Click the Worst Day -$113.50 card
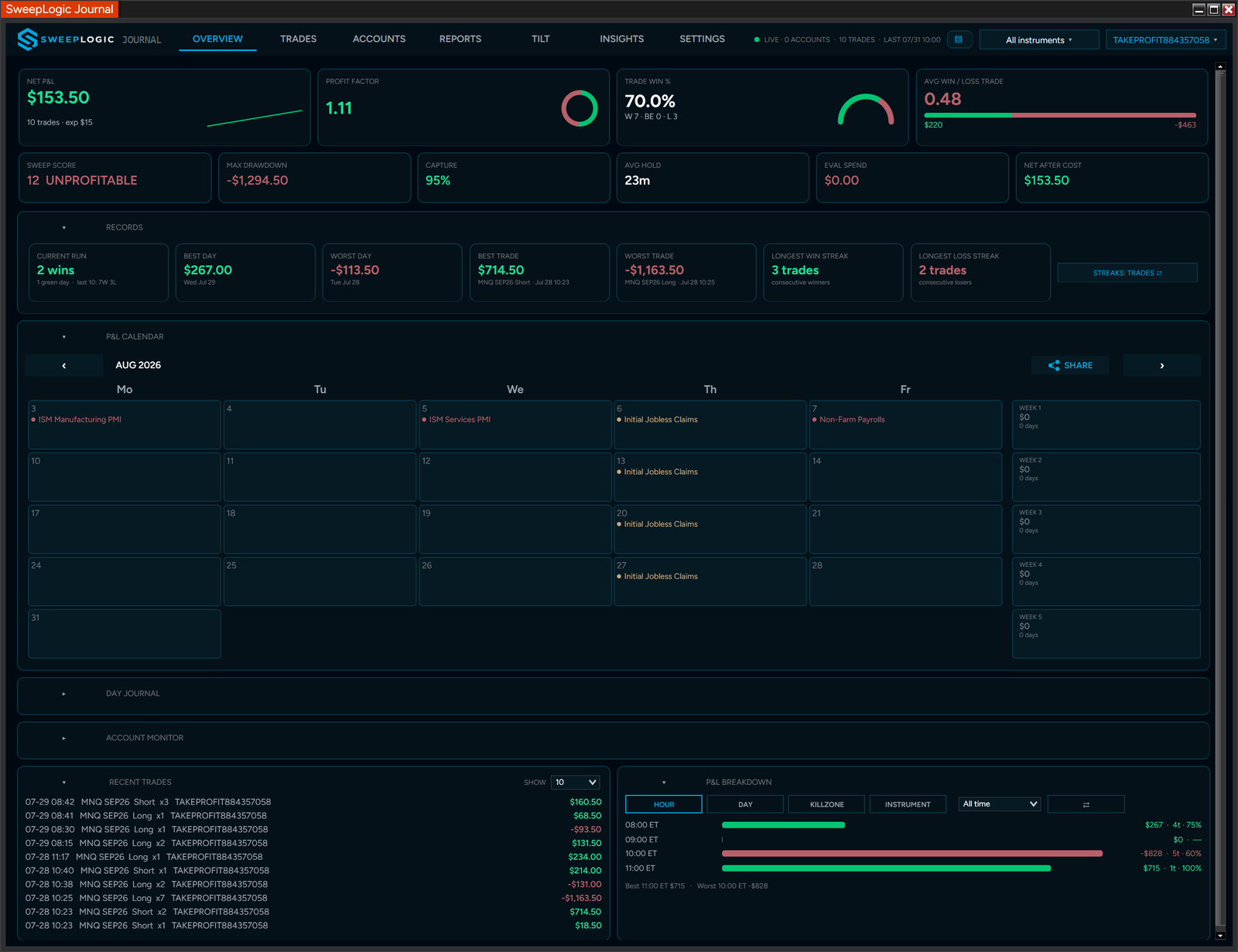This screenshot has height=952, width=1238. pyautogui.click(x=392, y=272)
